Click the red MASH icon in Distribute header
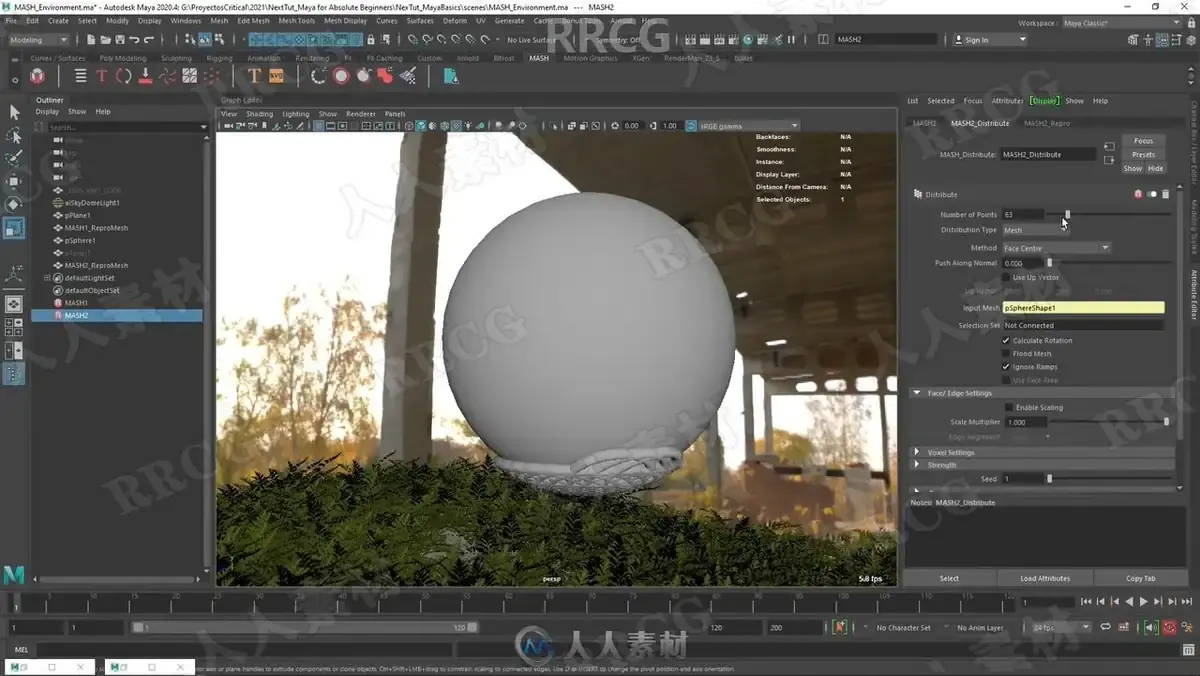This screenshot has width=1200, height=676. [x=1138, y=194]
